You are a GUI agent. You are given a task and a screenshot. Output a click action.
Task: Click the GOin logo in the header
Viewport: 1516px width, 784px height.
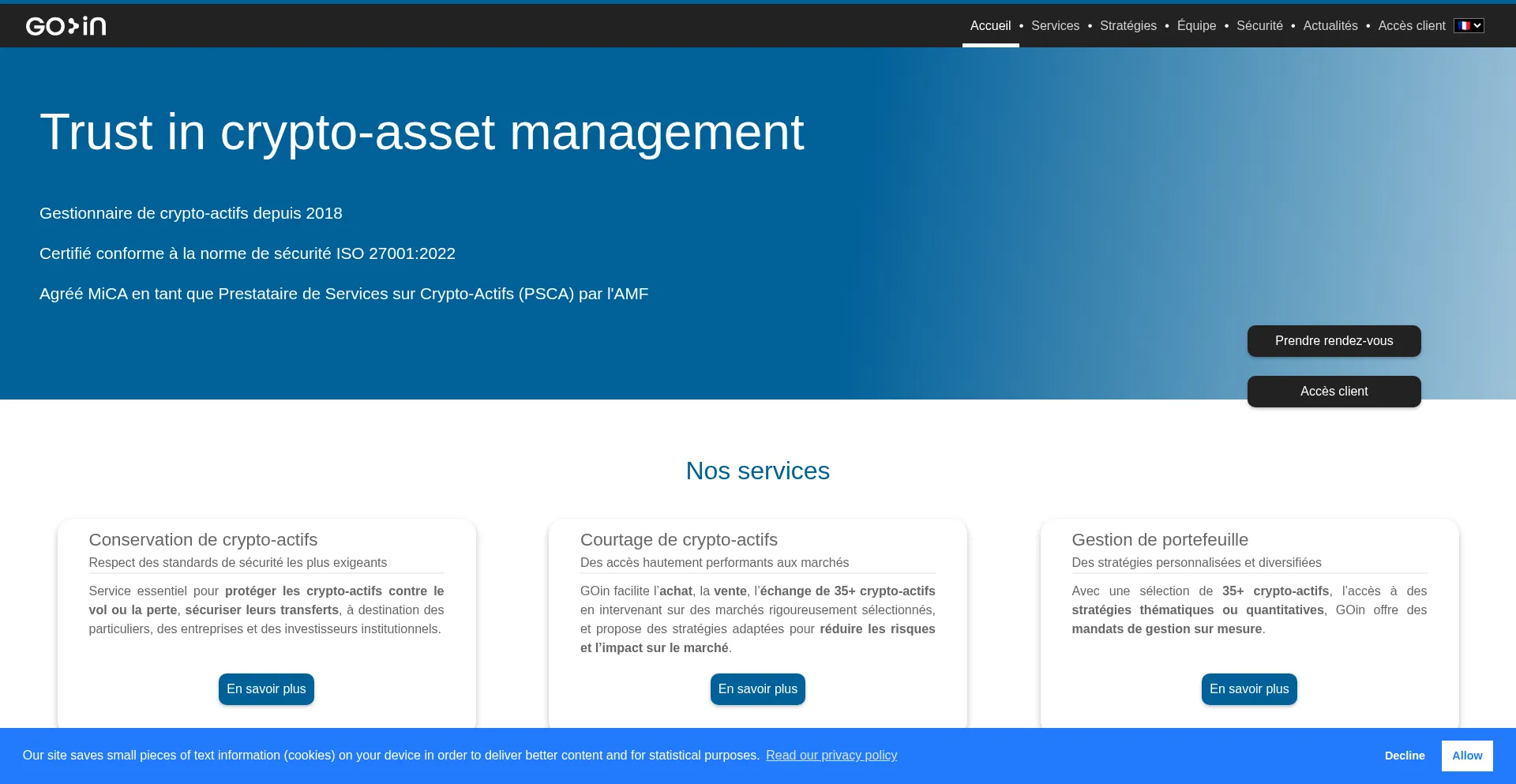[x=66, y=26]
